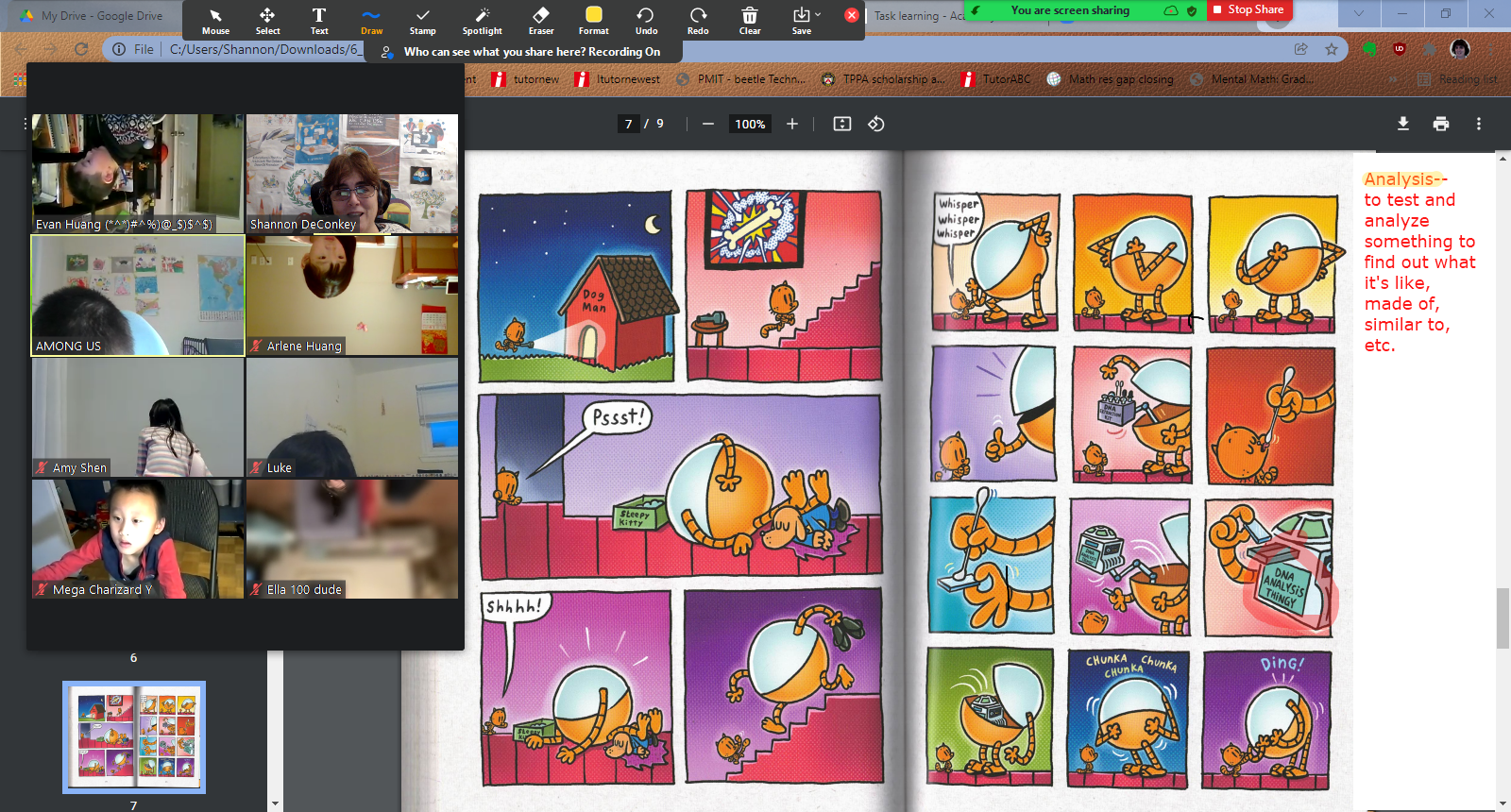This screenshot has height=812, width=1511.
Task: Open the Itutornewest bookmark
Action: (618, 79)
